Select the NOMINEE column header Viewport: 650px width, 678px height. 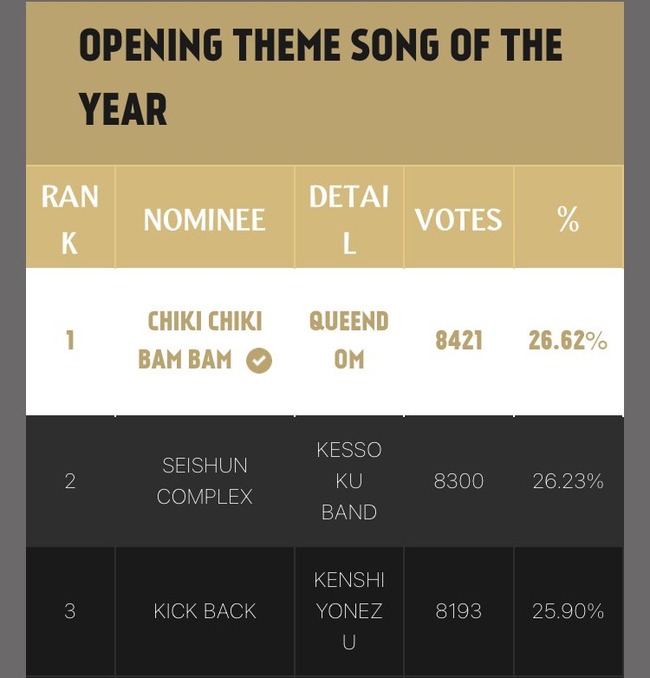[x=205, y=220]
